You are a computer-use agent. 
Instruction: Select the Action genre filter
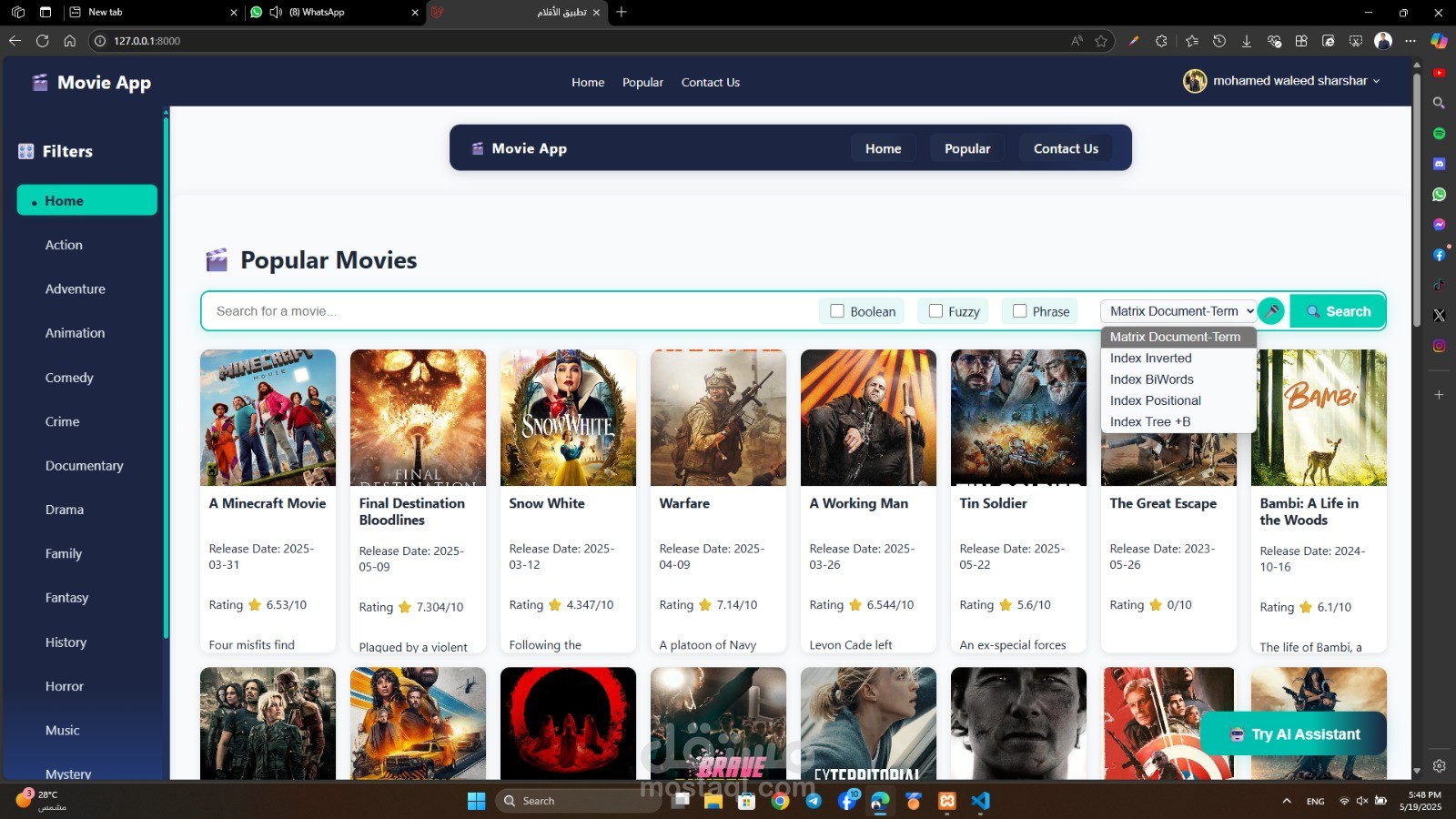tap(64, 245)
